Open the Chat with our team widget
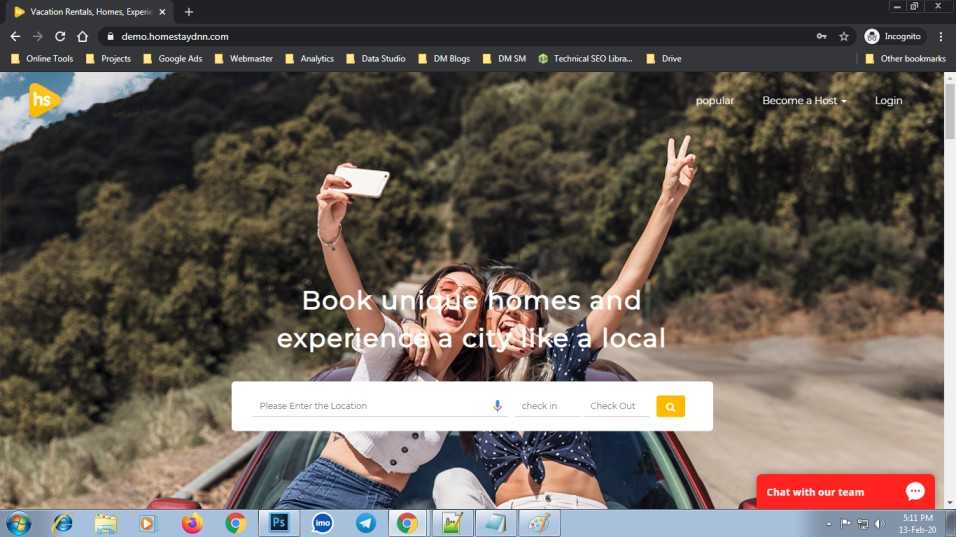Viewport: 956px width, 537px height. (845, 492)
